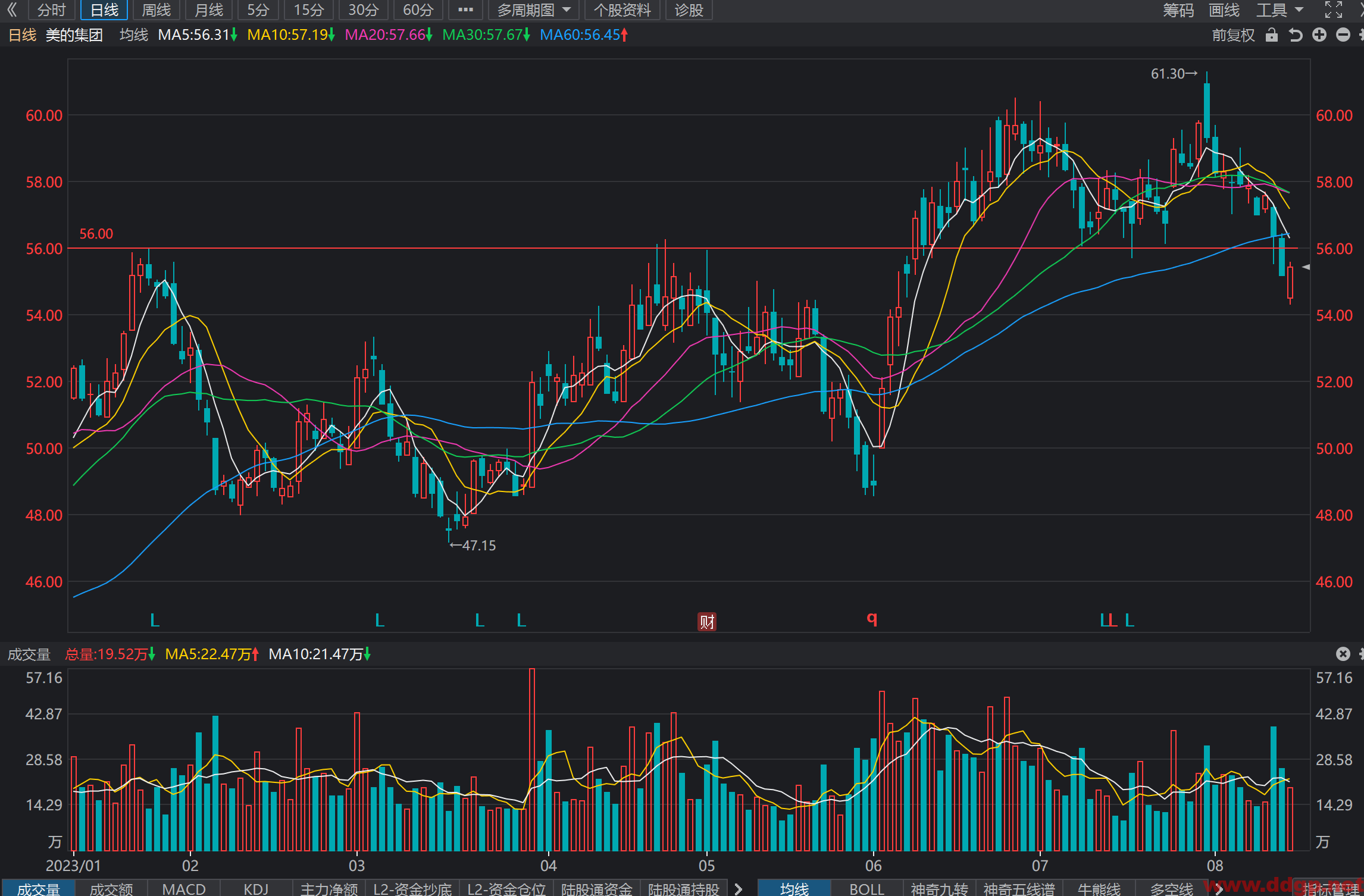
Task: Click the volume MA10:21.47万 readout
Action: (x=320, y=654)
